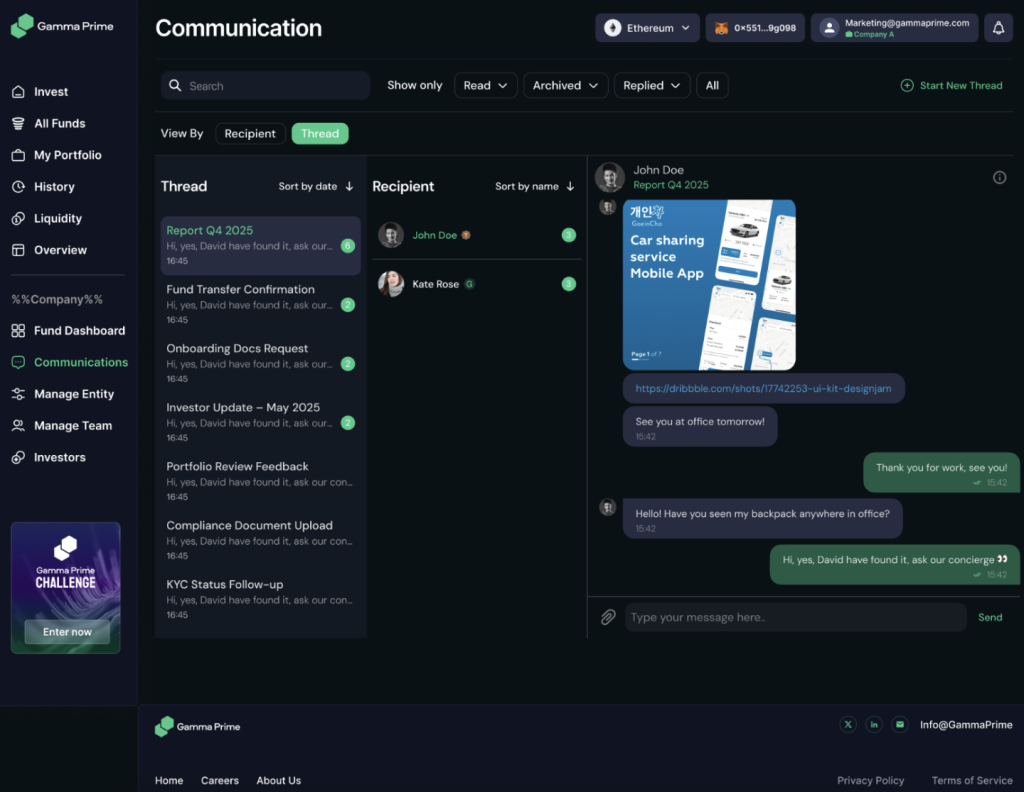Screen dimensions: 1024x792
Task: Click John Doe's avatar in chat header
Action: [610, 177]
